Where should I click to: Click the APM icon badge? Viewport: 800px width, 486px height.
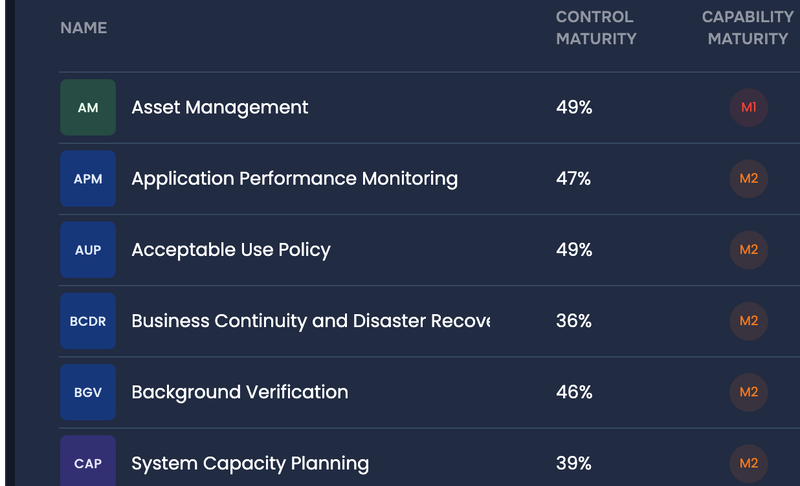[x=88, y=179]
